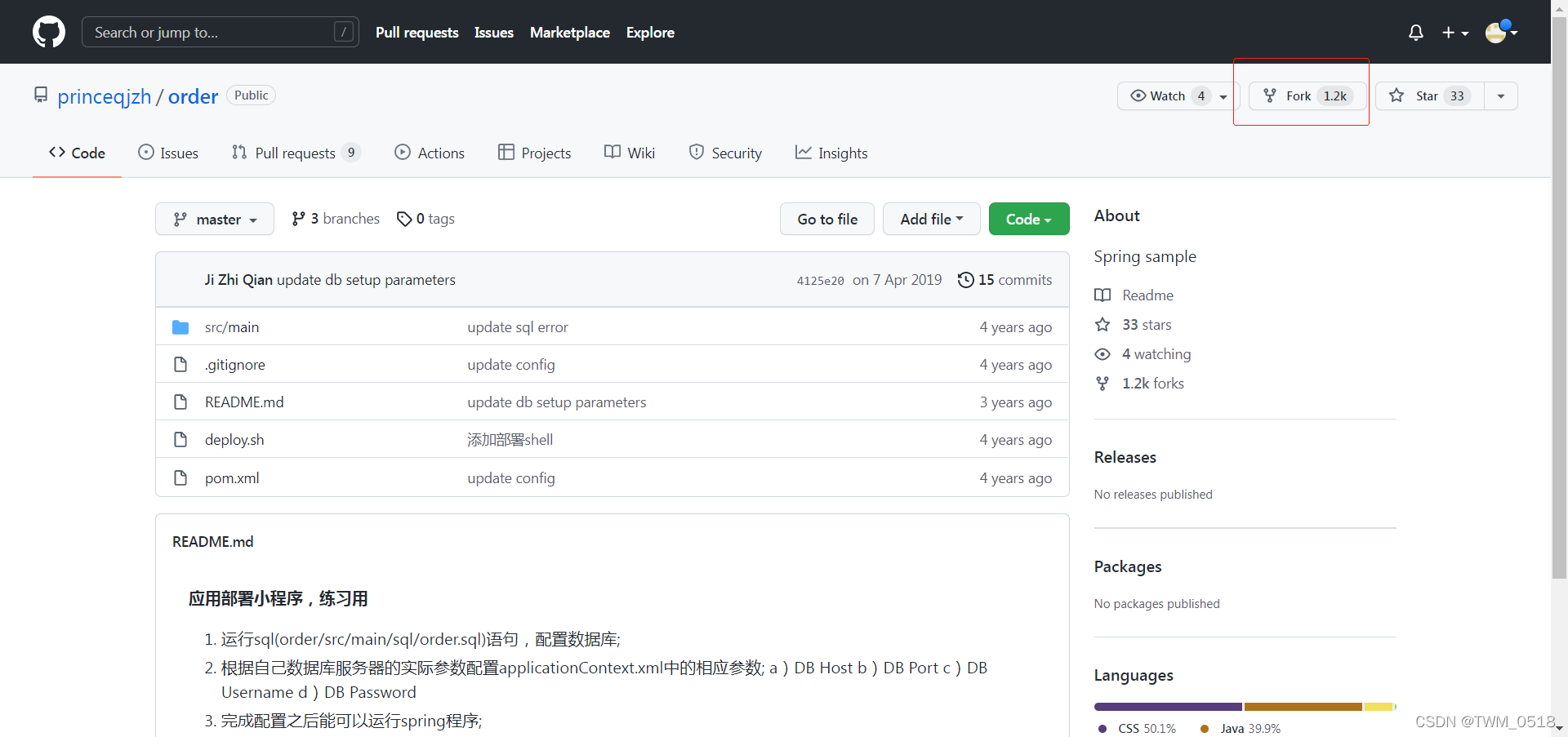Click the slash shortcut icon in search box
1568x737 pixels.
[344, 32]
